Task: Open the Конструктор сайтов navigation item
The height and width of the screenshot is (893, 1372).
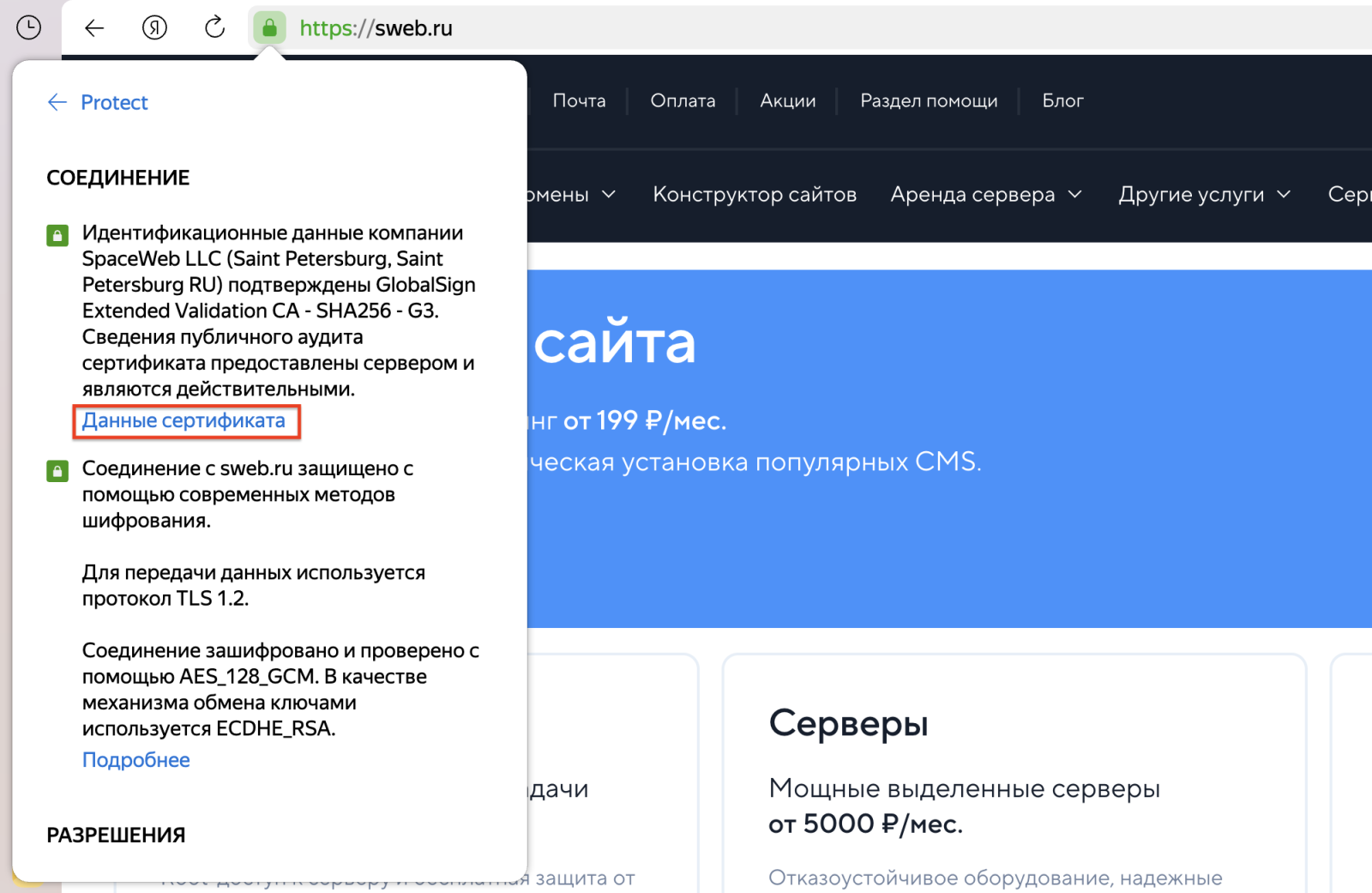Action: coord(755,195)
